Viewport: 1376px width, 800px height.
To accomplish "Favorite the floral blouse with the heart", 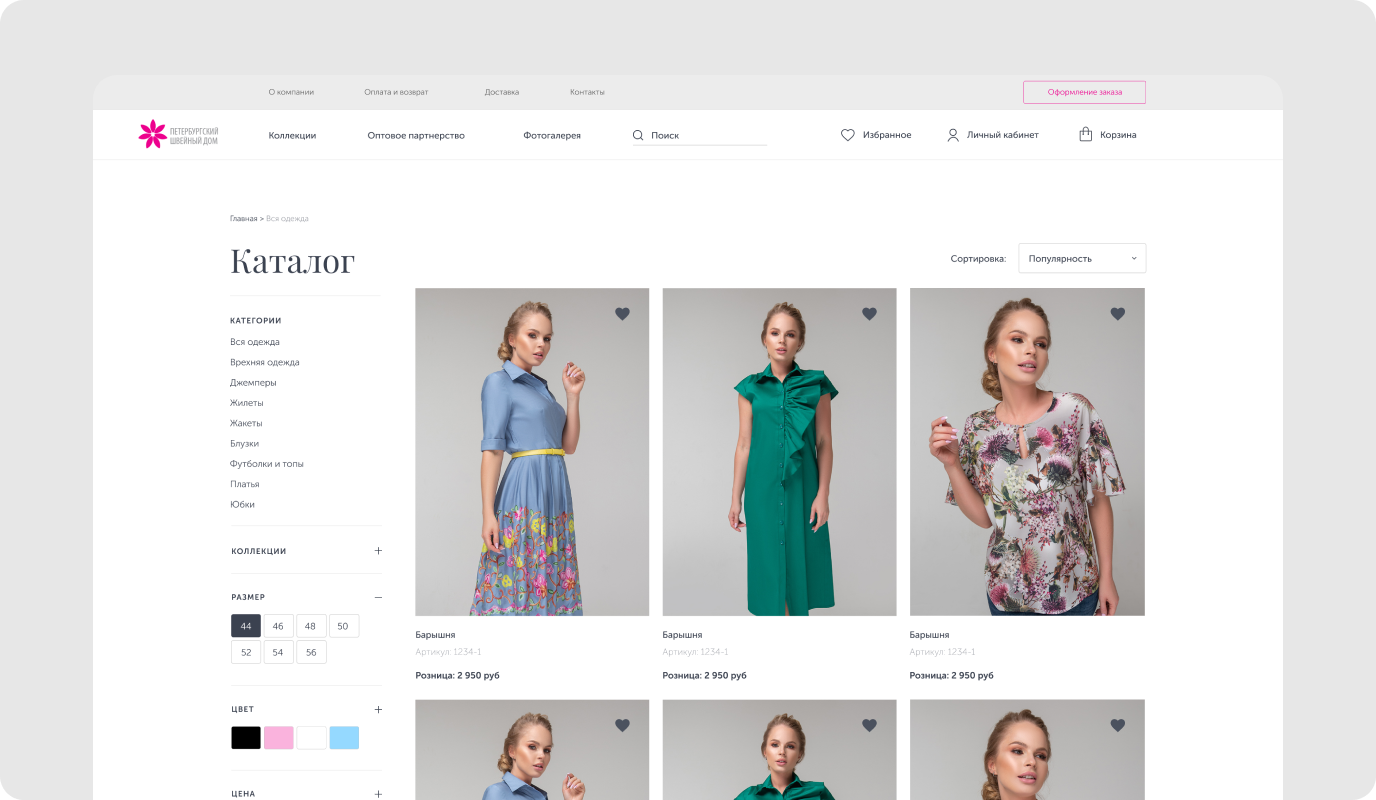I will click(1118, 314).
